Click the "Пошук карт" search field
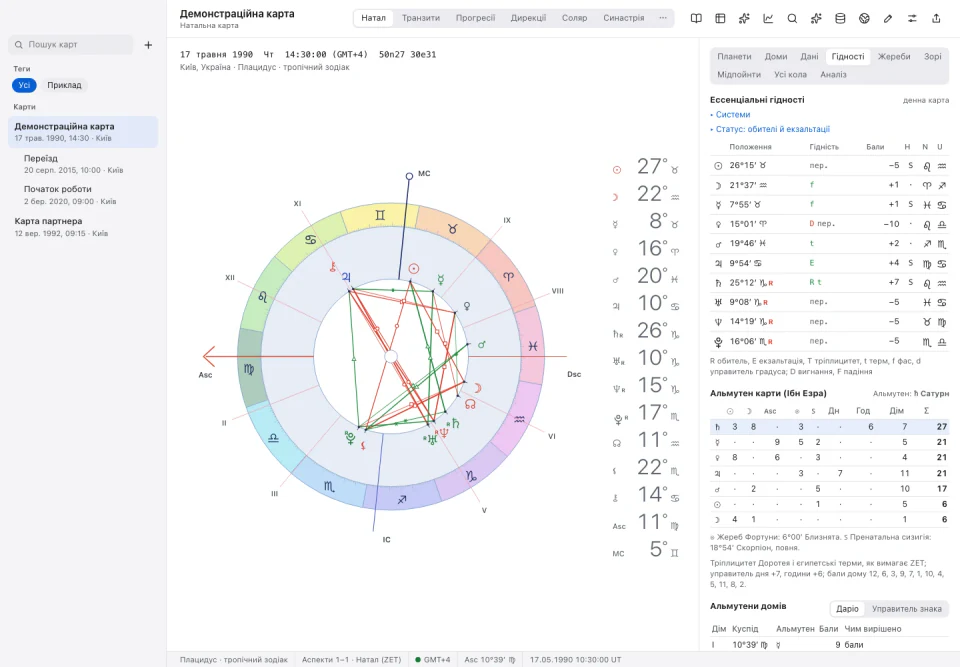 click(x=71, y=45)
